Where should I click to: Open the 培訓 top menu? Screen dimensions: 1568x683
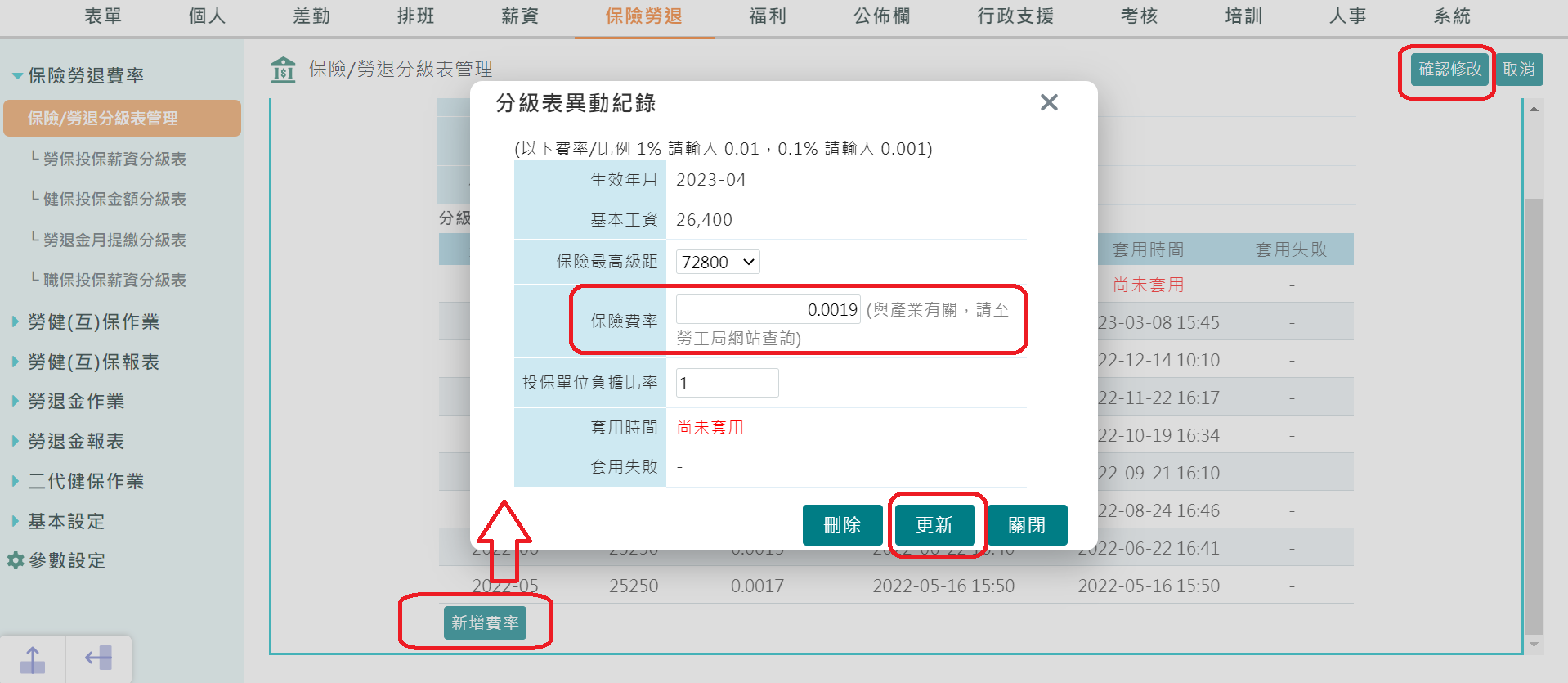point(1243,16)
